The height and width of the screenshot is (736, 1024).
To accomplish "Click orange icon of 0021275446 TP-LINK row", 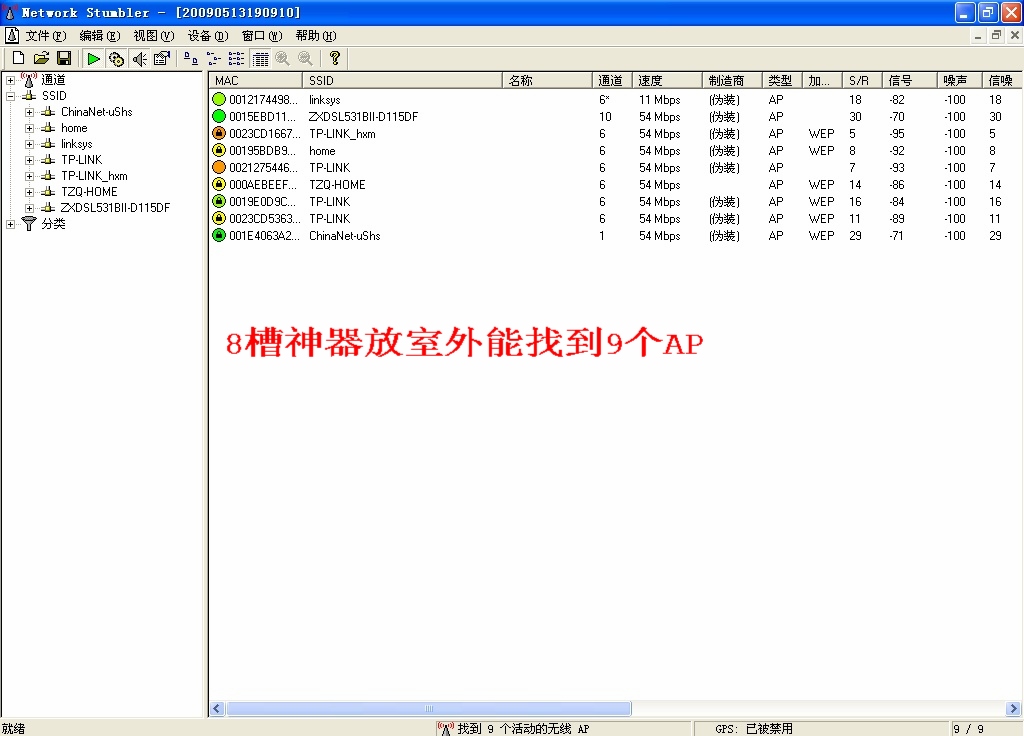I will pyautogui.click(x=219, y=167).
